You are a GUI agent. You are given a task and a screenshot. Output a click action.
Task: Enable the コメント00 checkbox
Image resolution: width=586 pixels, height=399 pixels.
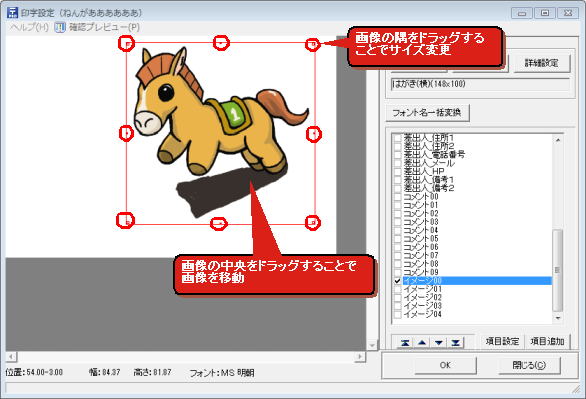click(397, 197)
